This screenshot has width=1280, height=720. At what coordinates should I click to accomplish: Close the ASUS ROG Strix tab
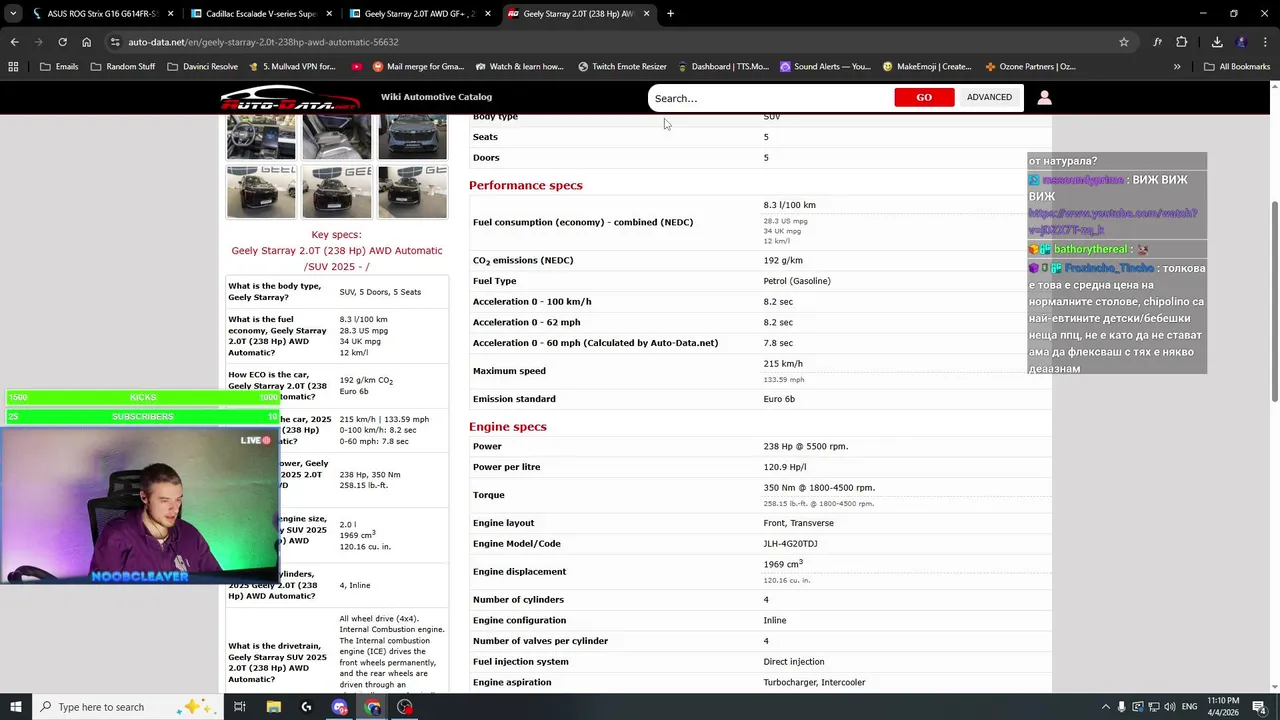[x=170, y=14]
